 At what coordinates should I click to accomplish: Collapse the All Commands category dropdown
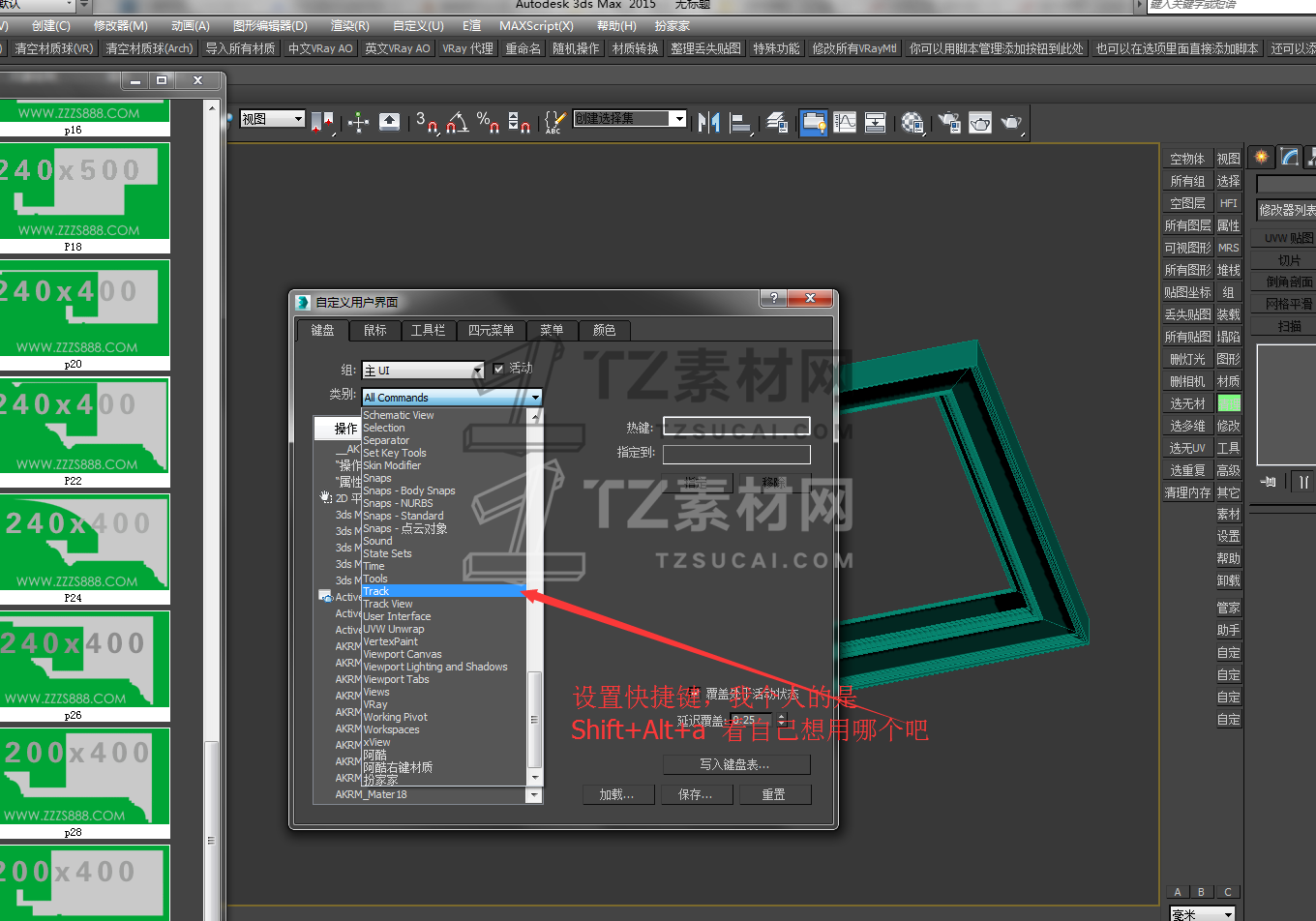[535, 397]
